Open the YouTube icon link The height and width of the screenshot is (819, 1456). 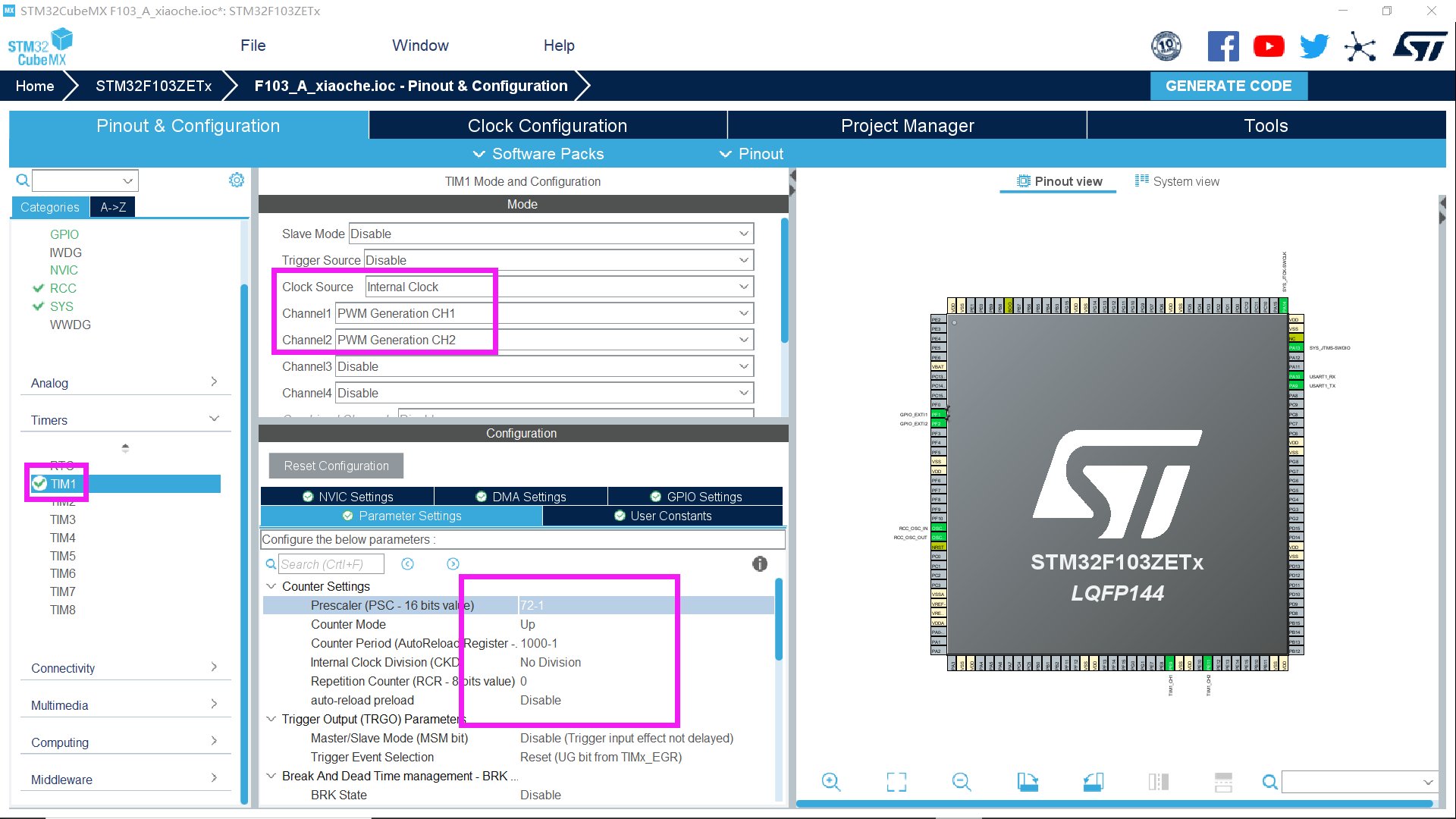click(1269, 46)
